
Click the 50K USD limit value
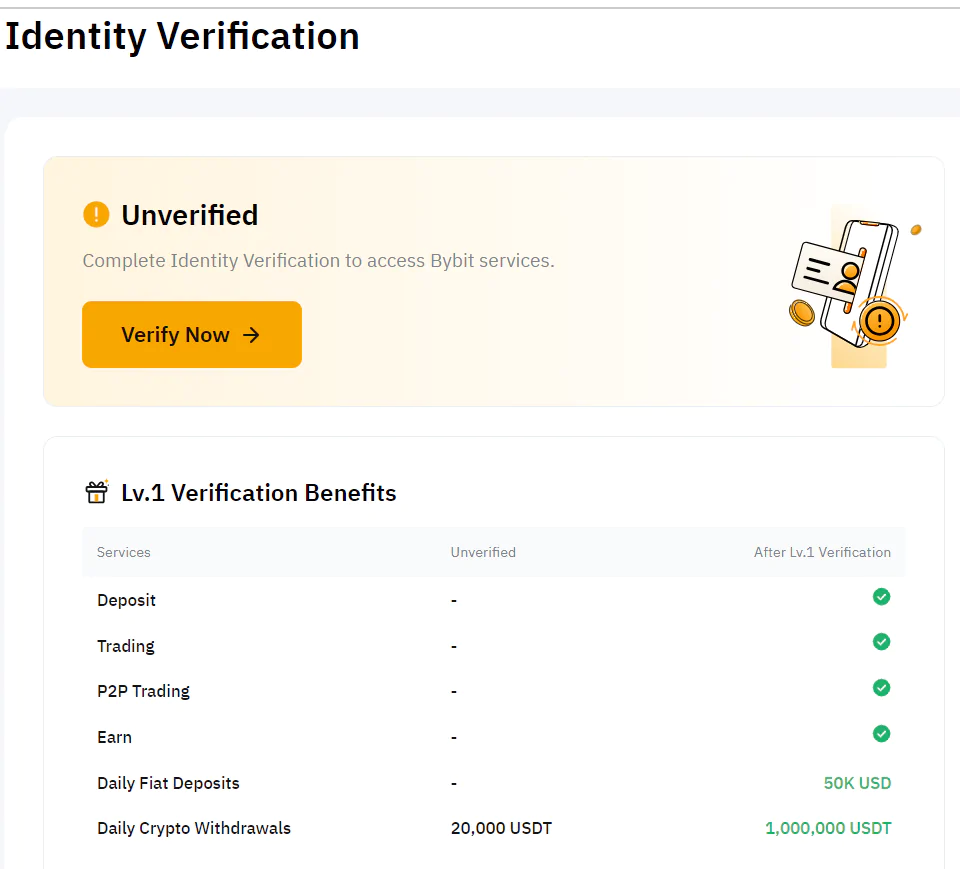point(857,783)
